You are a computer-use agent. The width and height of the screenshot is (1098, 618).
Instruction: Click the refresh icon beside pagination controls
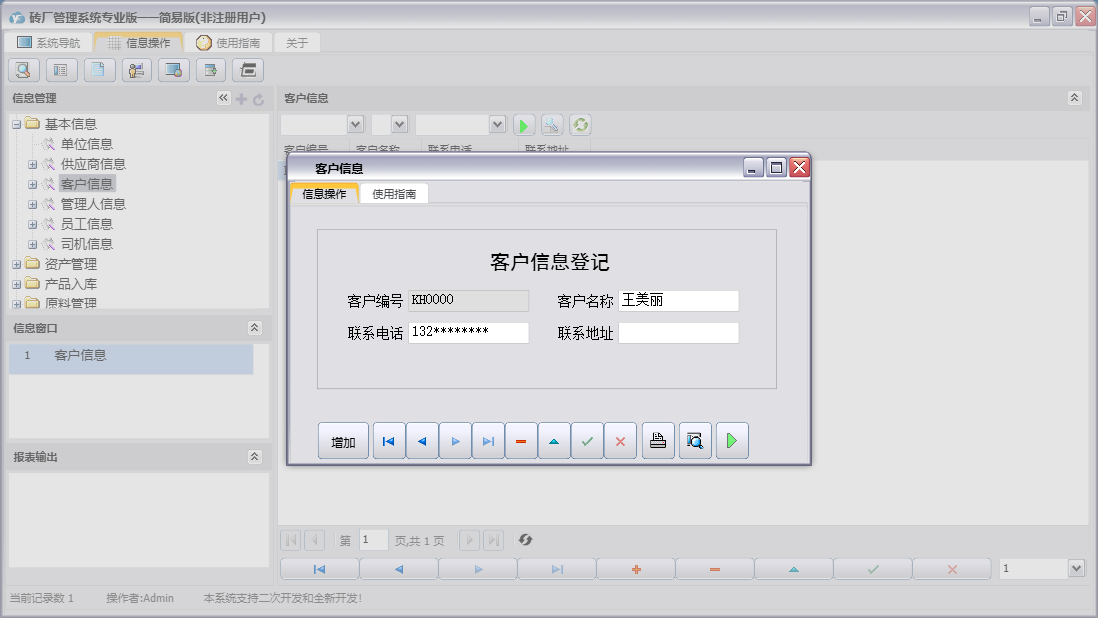(525, 540)
